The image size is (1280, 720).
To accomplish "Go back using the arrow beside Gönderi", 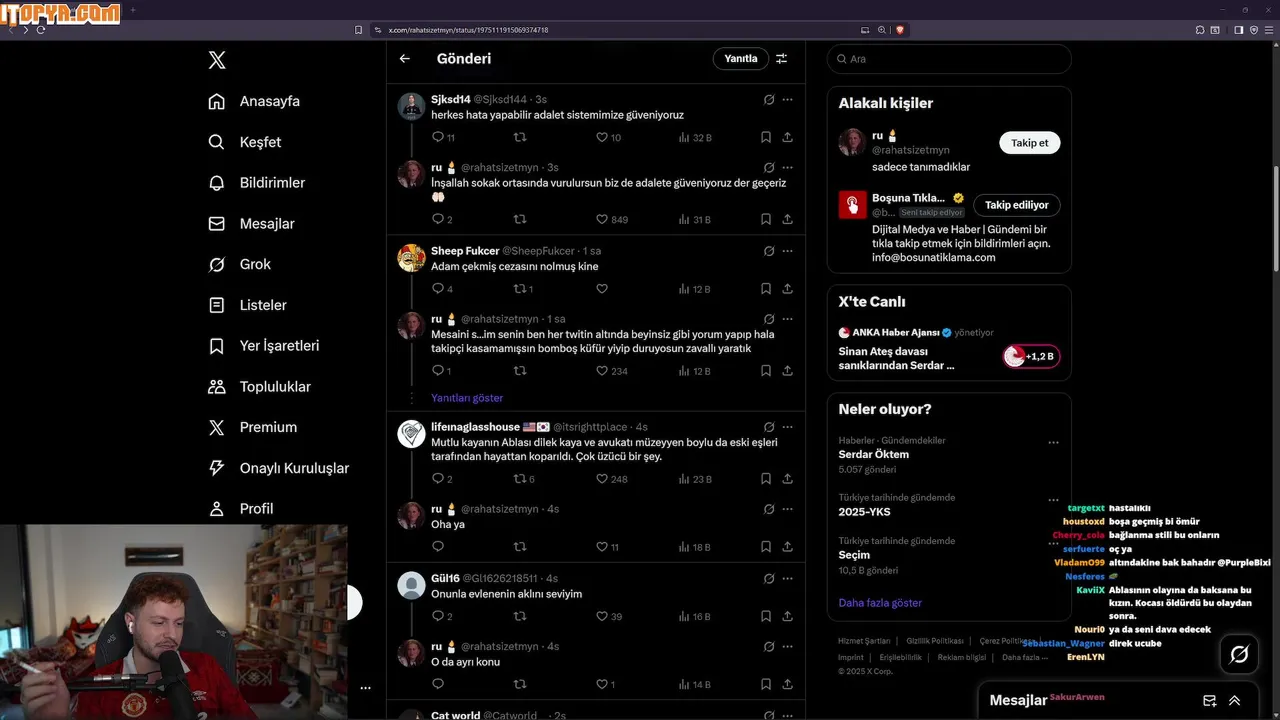I will (404, 59).
